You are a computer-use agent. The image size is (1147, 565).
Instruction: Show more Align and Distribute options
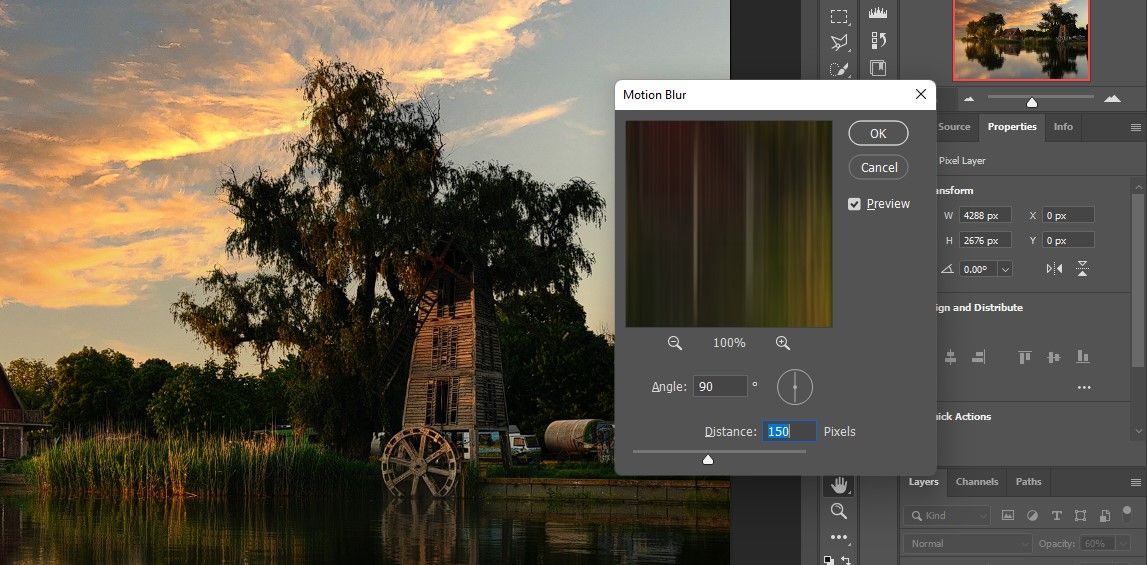[1084, 387]
